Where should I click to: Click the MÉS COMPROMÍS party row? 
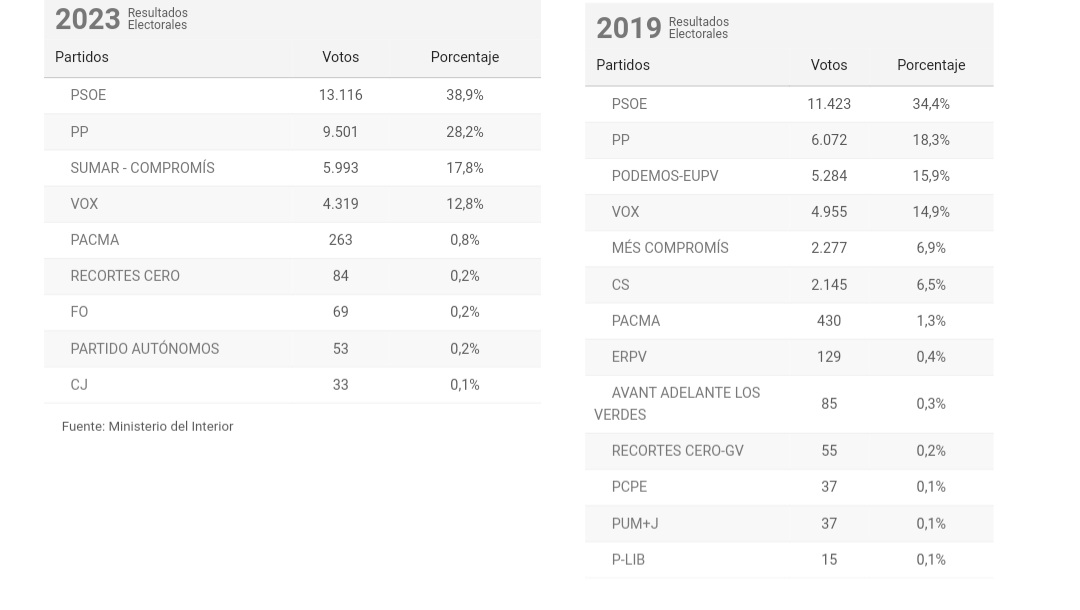click(670, 248)
